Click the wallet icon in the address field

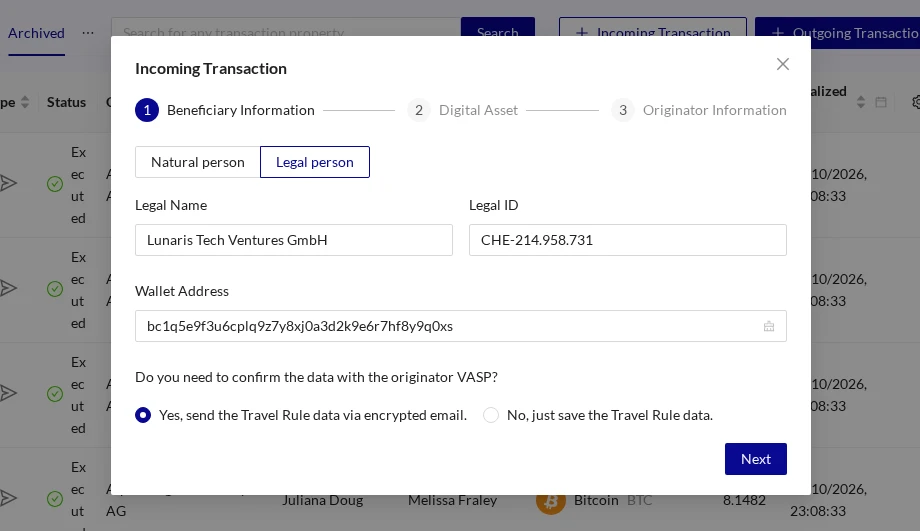coord(769,326)
